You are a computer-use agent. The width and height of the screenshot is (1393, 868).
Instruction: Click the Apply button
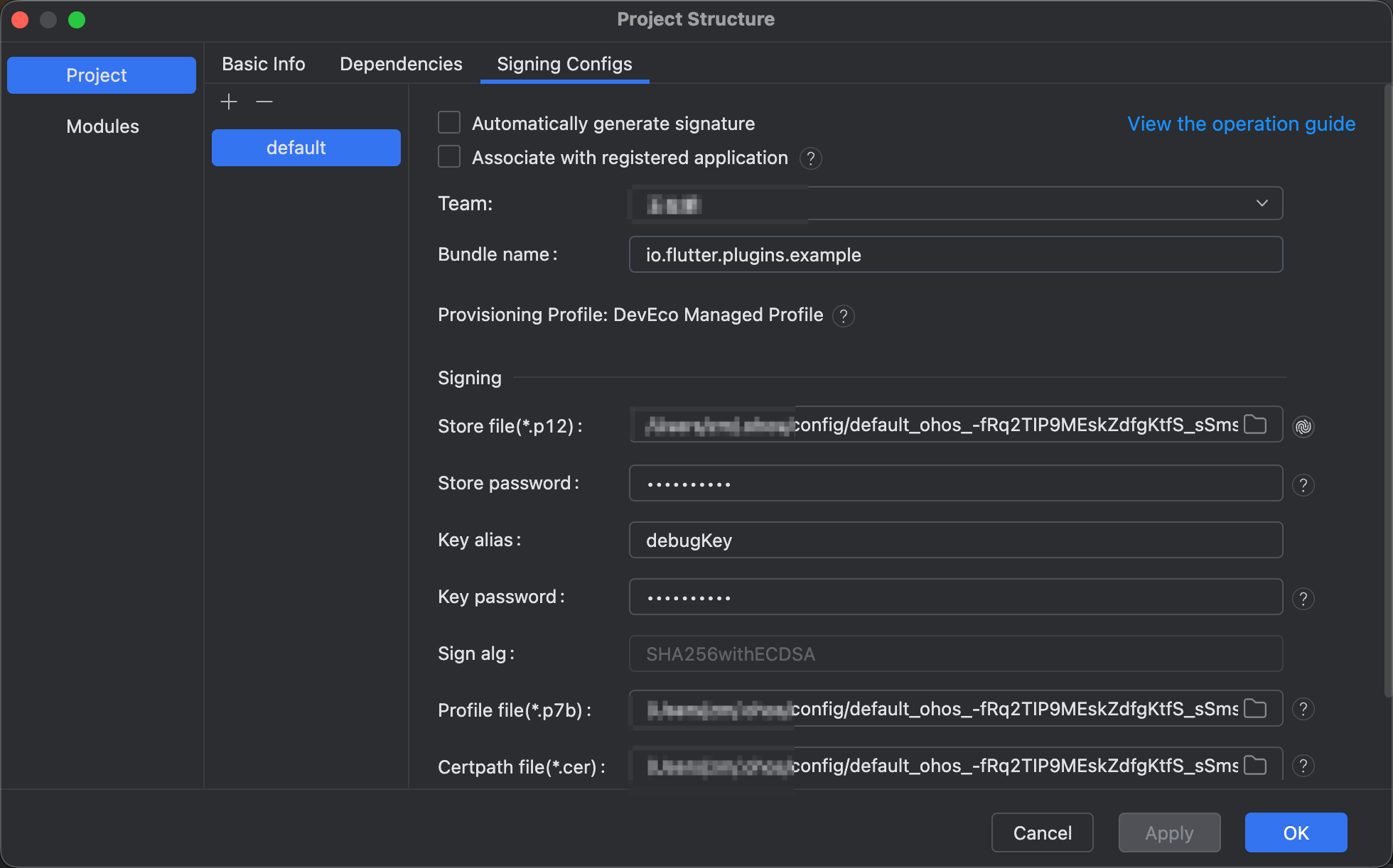[x=1170, y=832]
